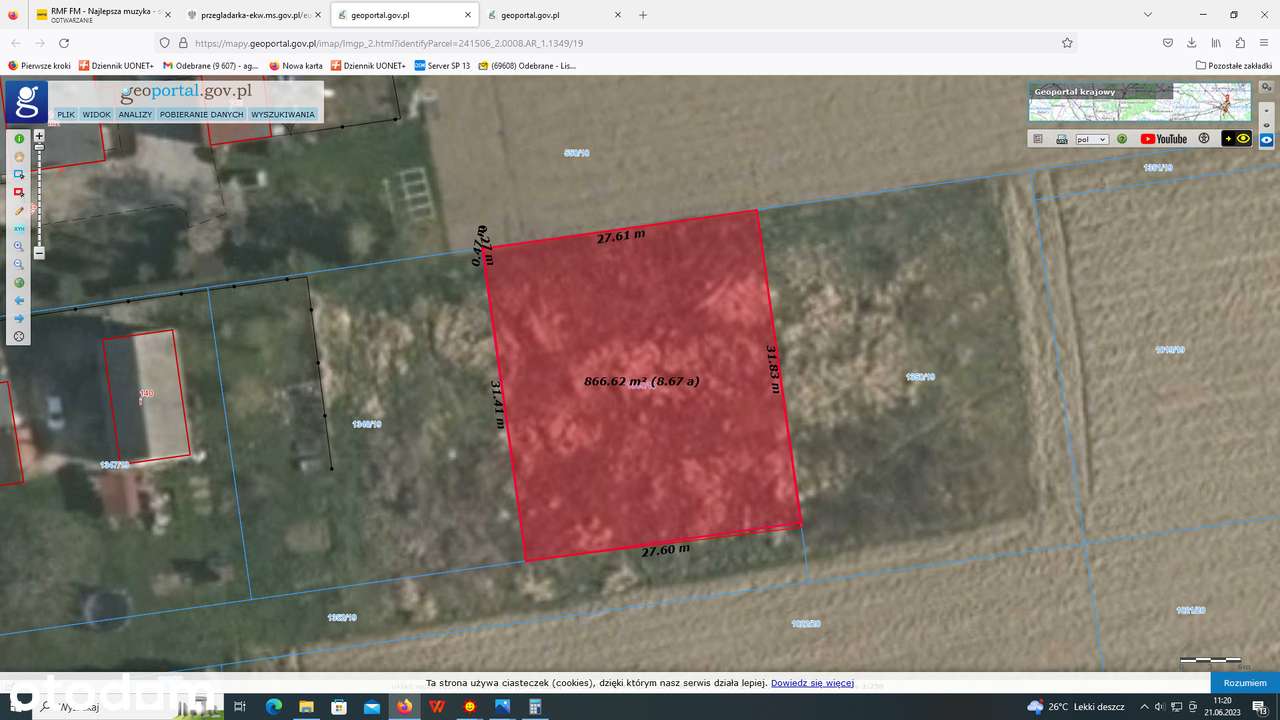Open the XYH coordinates tool
The width and height of the screenshot is (1280, 720).
(19, 229)
